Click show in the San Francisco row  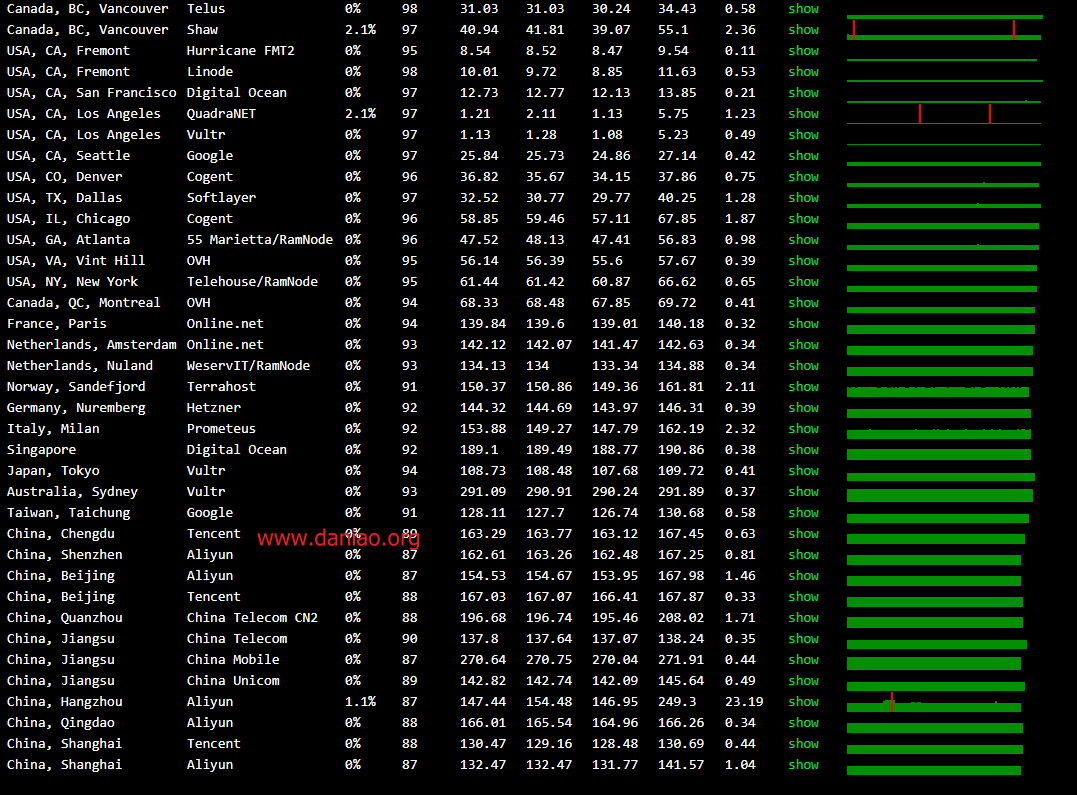click(x=803, y=93)
